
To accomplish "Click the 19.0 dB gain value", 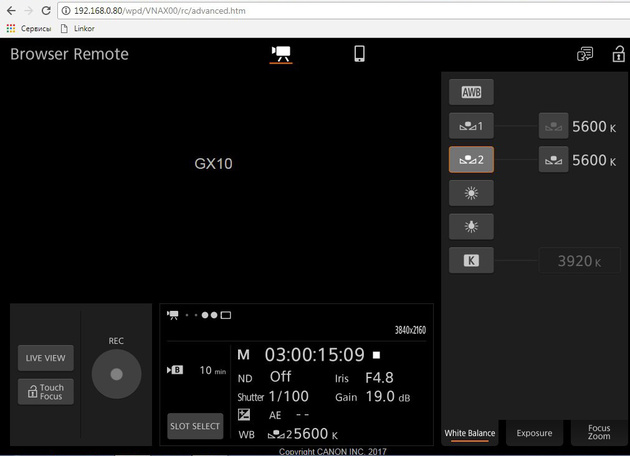I will pyautogui.click(x=388, y=397).
